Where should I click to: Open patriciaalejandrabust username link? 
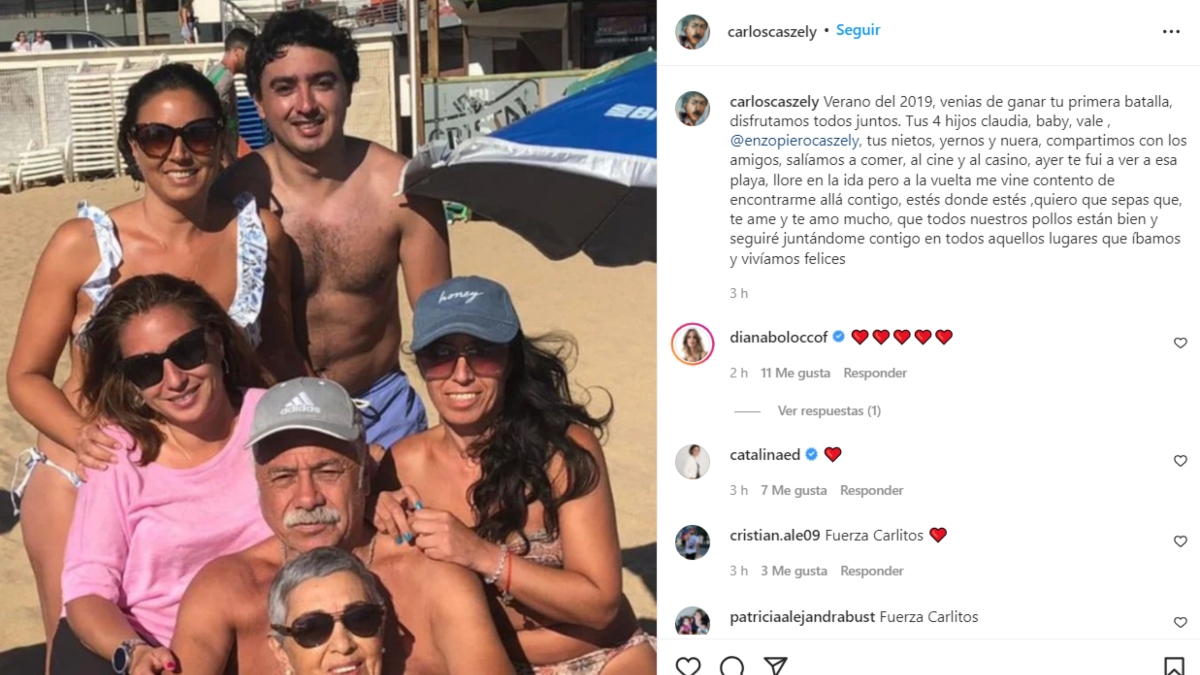tap(804, 617)
